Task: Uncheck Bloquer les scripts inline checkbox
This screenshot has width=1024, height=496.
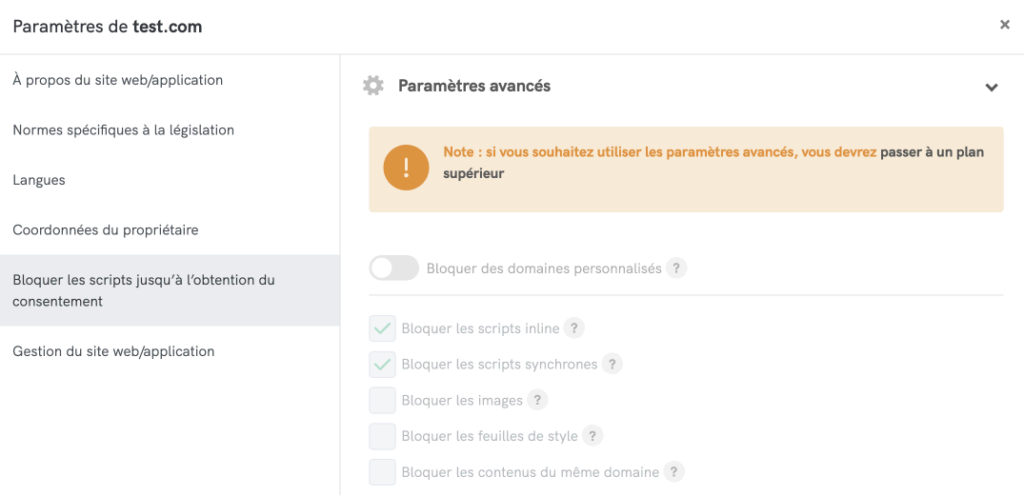Action: pyautogui.click(x=382, y=328)
